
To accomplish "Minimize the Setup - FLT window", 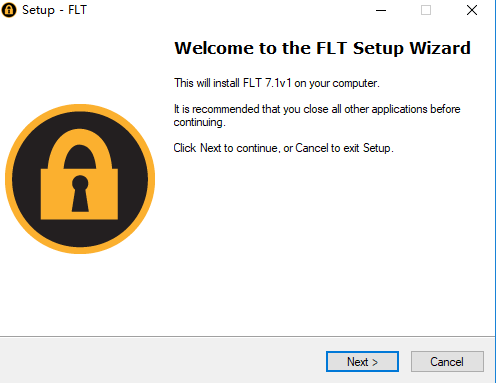I will (381, 10).
